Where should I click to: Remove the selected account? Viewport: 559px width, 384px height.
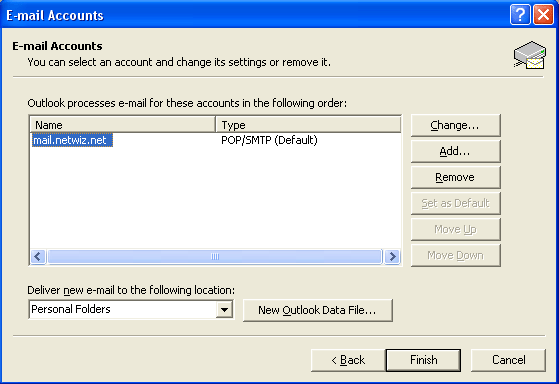(456, 177)
